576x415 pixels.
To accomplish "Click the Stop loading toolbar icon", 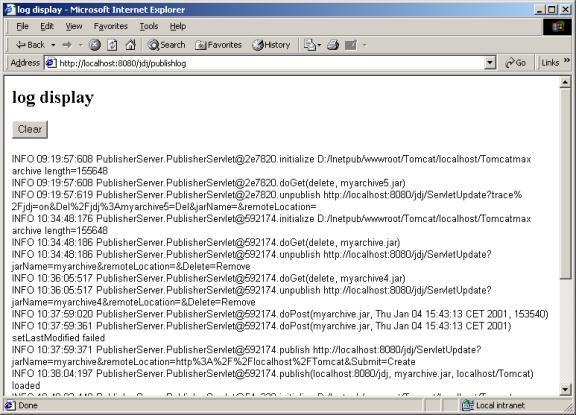I will (x=95, y=45).
